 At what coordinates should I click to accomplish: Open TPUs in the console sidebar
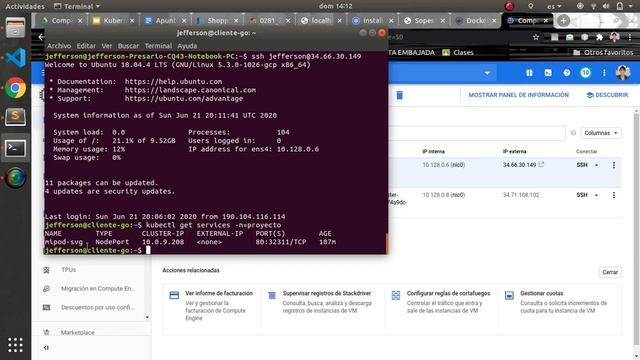point(69,270)
